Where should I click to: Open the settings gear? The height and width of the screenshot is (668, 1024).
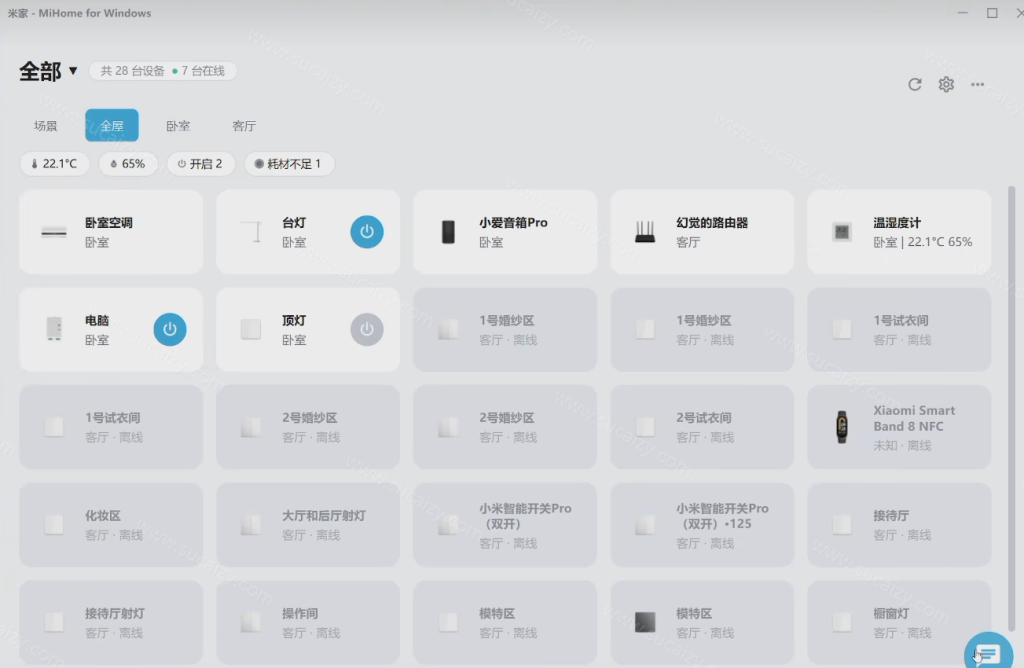coord(946,84)
